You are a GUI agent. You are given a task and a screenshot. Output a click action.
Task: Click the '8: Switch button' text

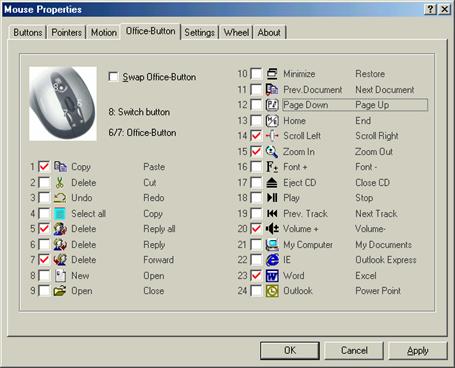coord(139,112)
